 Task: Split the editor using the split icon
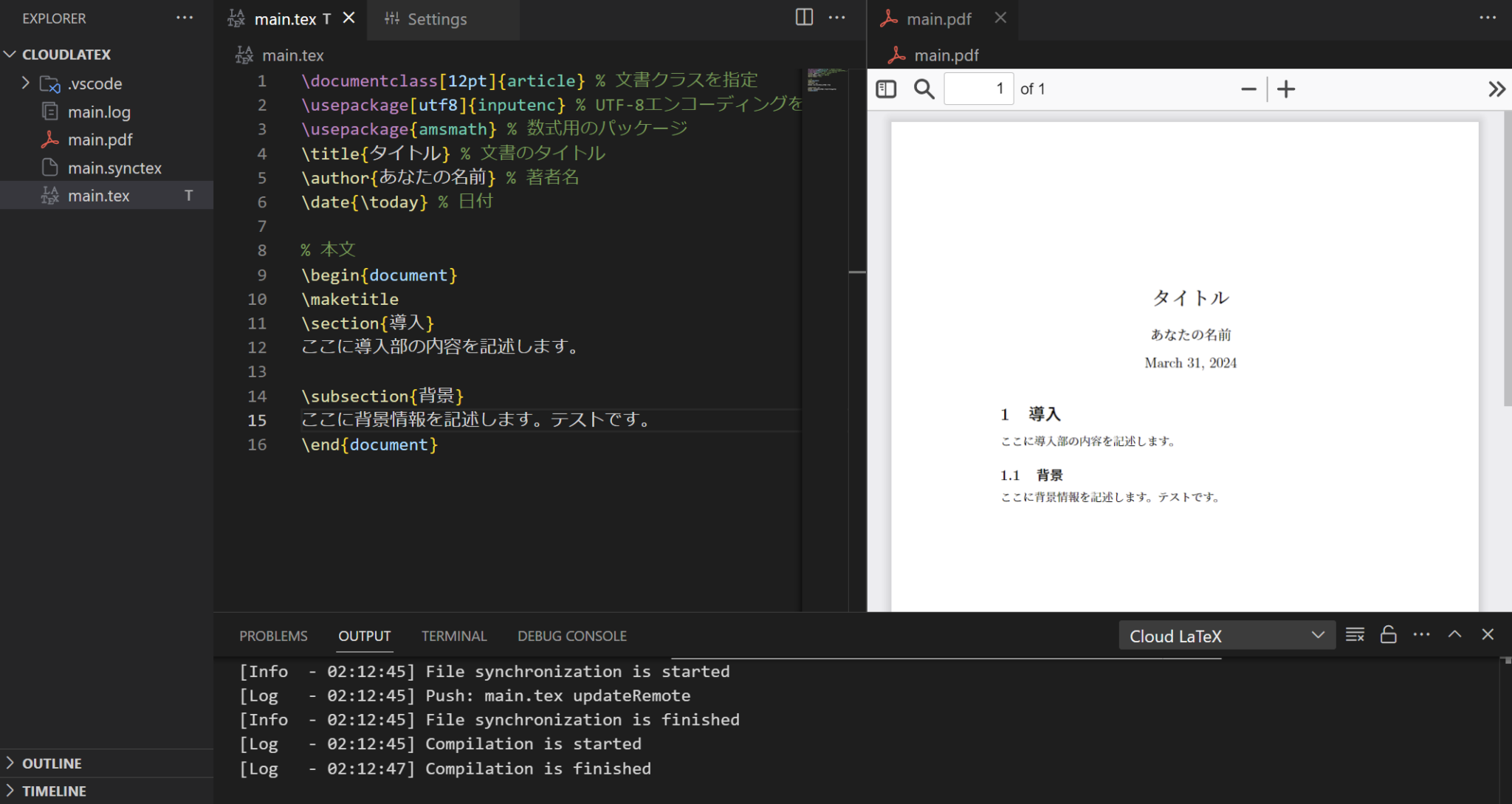(x=805, y=17)
